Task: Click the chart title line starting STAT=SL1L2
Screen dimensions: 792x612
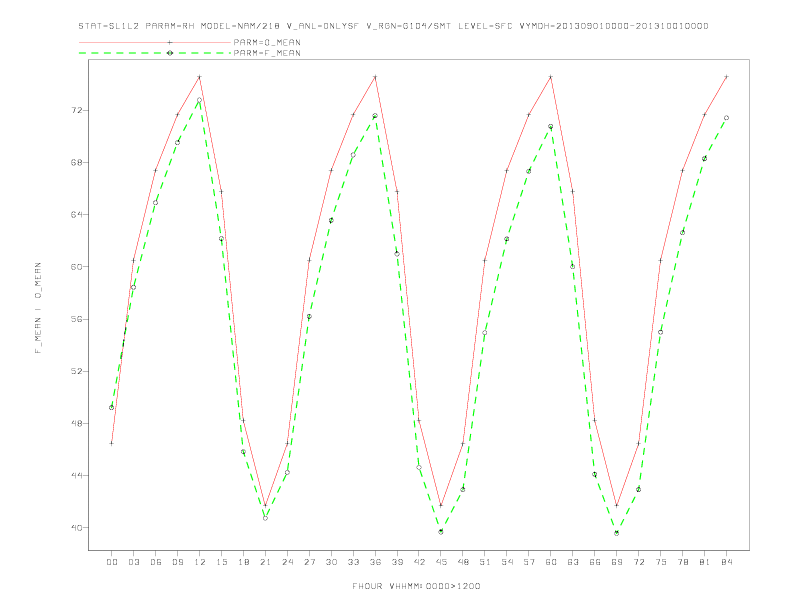Action: pyautogui.click(x=393, y=26)
